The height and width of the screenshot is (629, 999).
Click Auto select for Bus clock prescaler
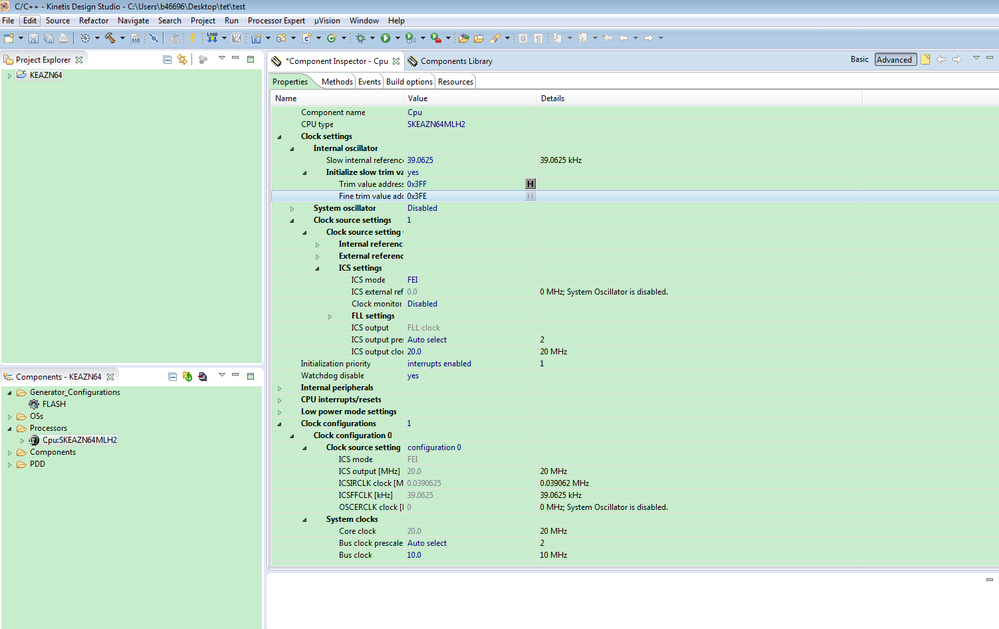tap(427, 543)
